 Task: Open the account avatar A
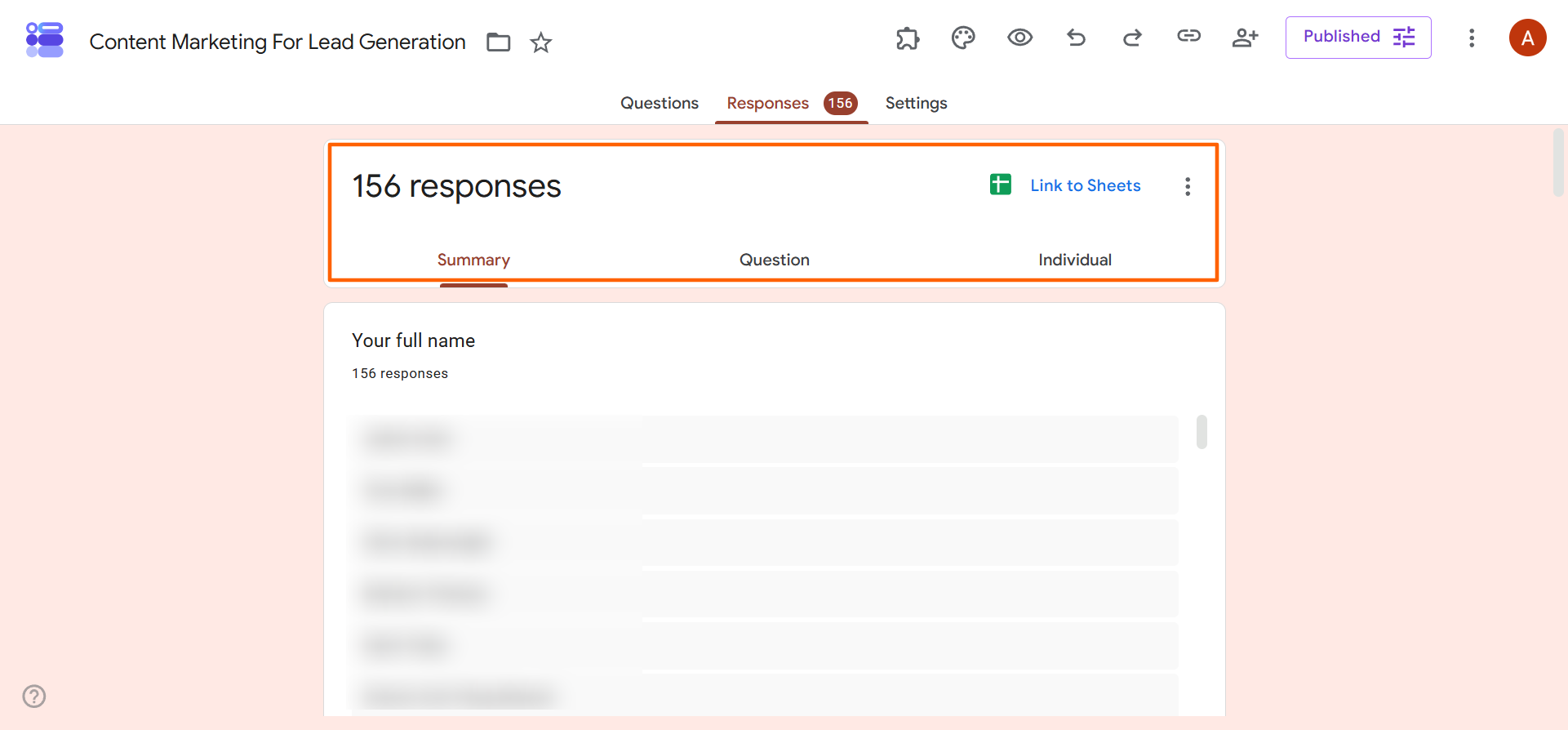pyautogui.click(x=1527, y=38)
